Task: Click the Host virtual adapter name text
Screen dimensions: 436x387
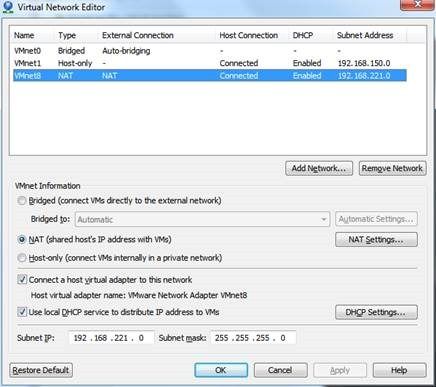Action: click(x=139, y=295)
